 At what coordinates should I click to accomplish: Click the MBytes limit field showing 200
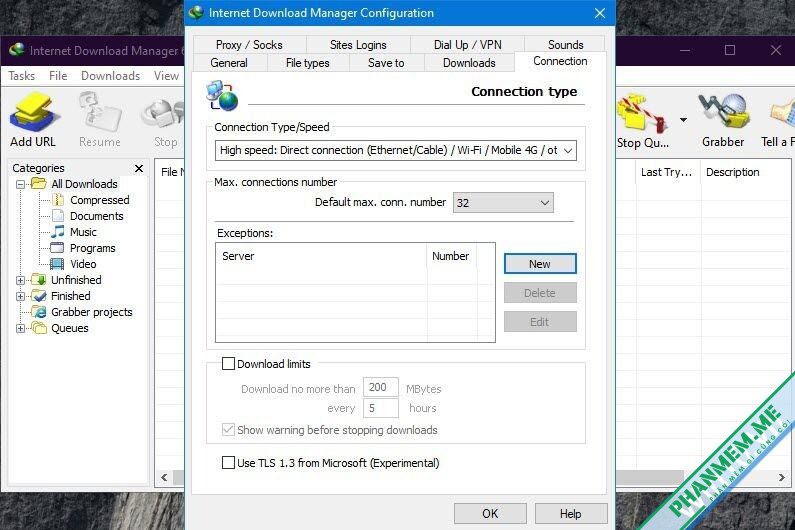[380, 387]
